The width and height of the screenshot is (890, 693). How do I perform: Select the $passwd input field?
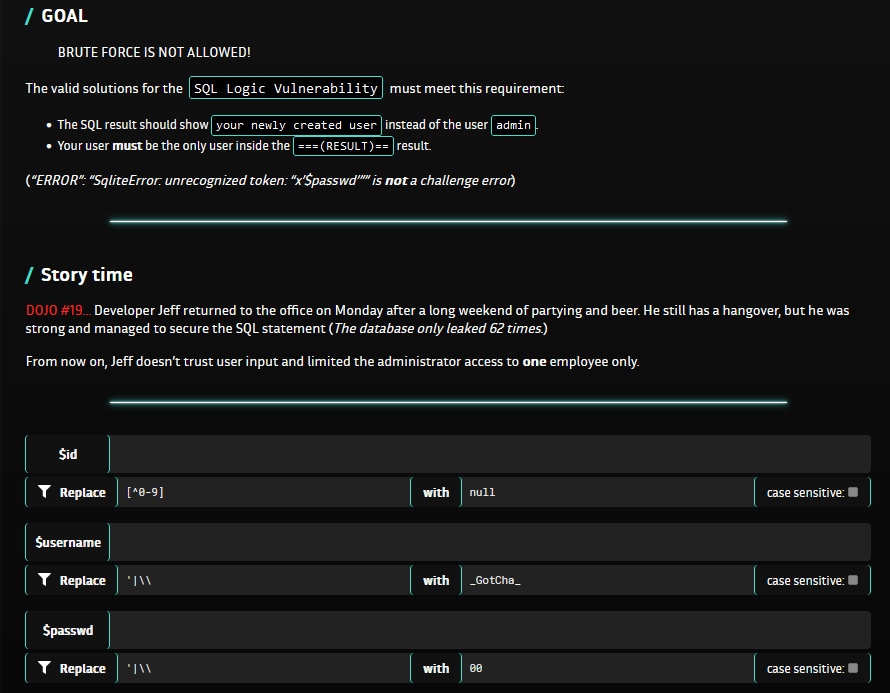[489, 630]
